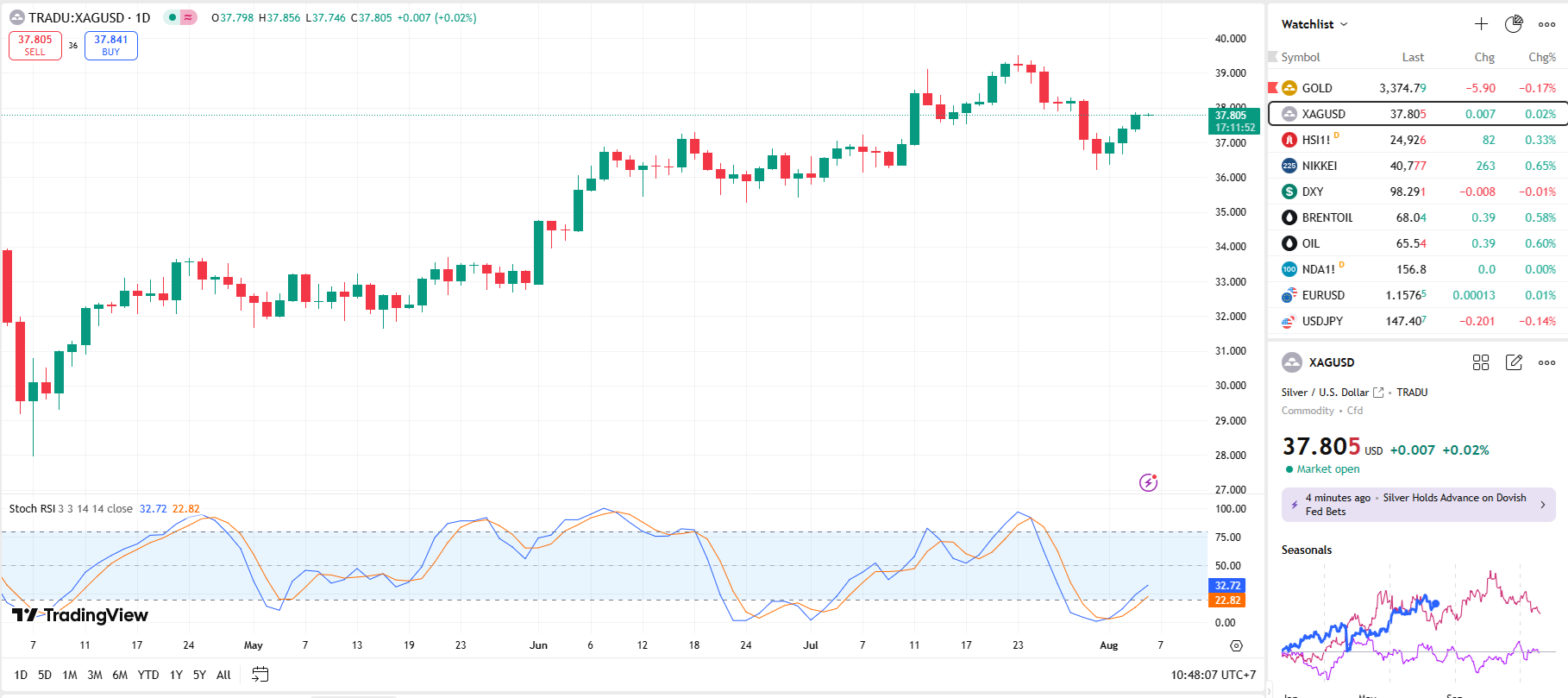Click the Go to date calendar icon

(x=260, y=675)
